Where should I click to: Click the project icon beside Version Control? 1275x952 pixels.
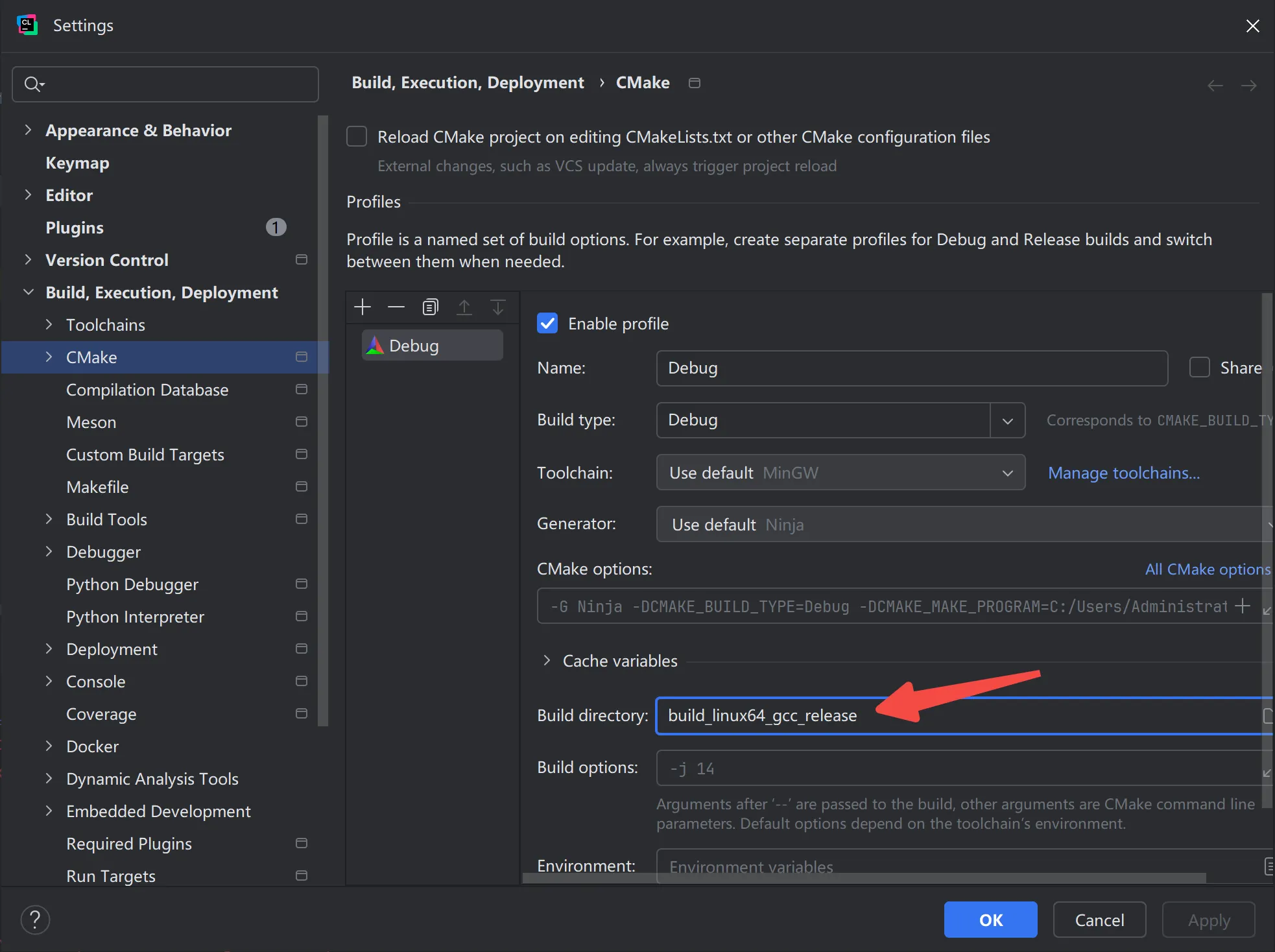point(302,259)
